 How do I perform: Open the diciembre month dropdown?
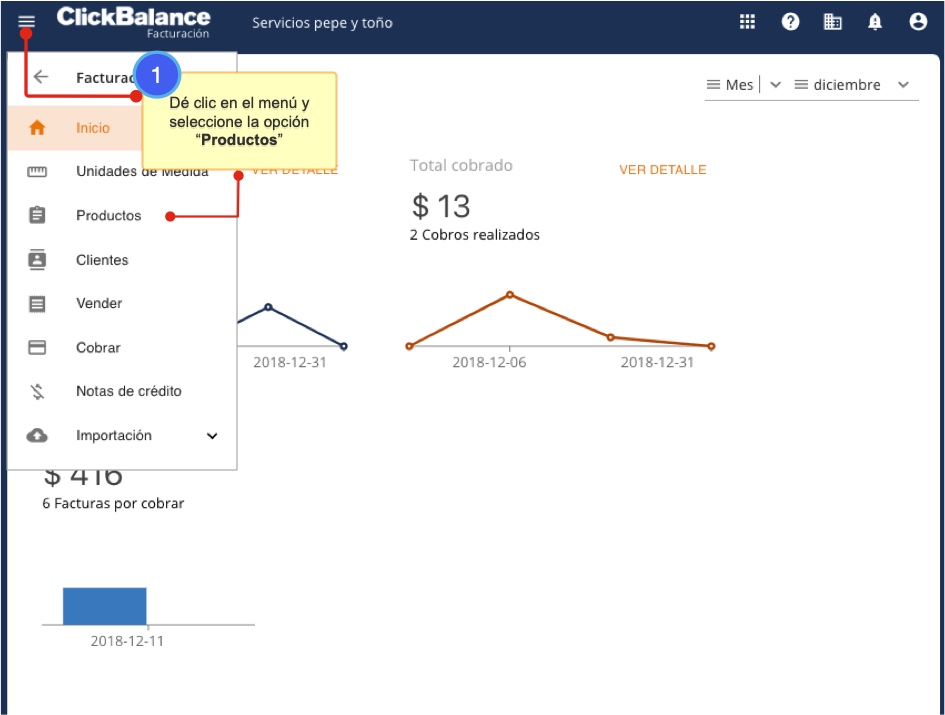tap(851, 85)
